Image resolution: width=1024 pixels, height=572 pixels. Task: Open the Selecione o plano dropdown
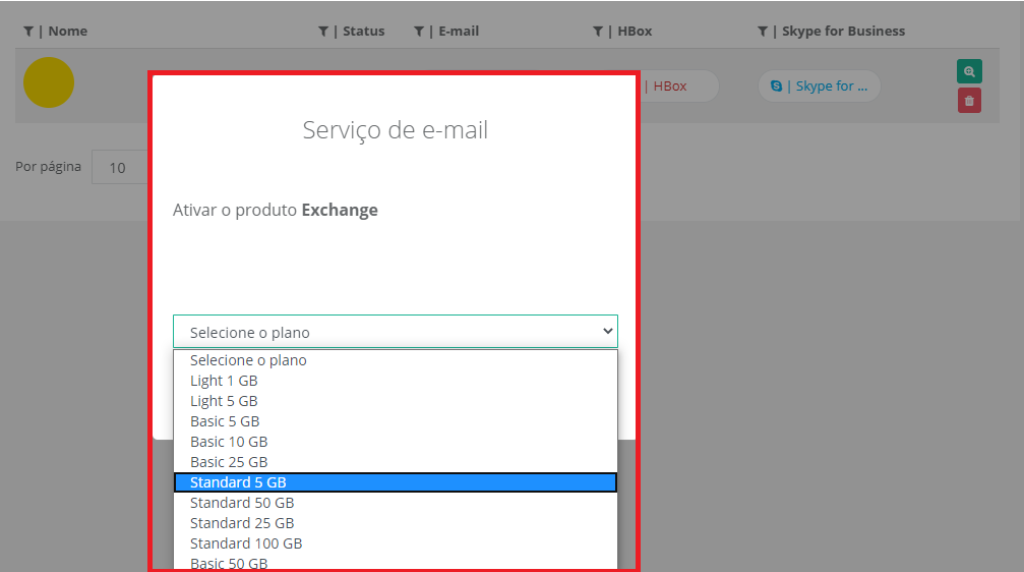click(x=395, y=332)
